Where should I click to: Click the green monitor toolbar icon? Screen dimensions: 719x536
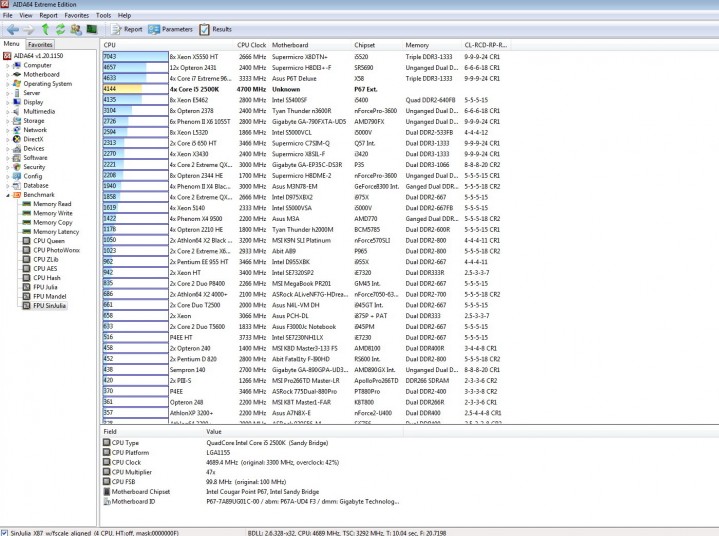point(92,29)
